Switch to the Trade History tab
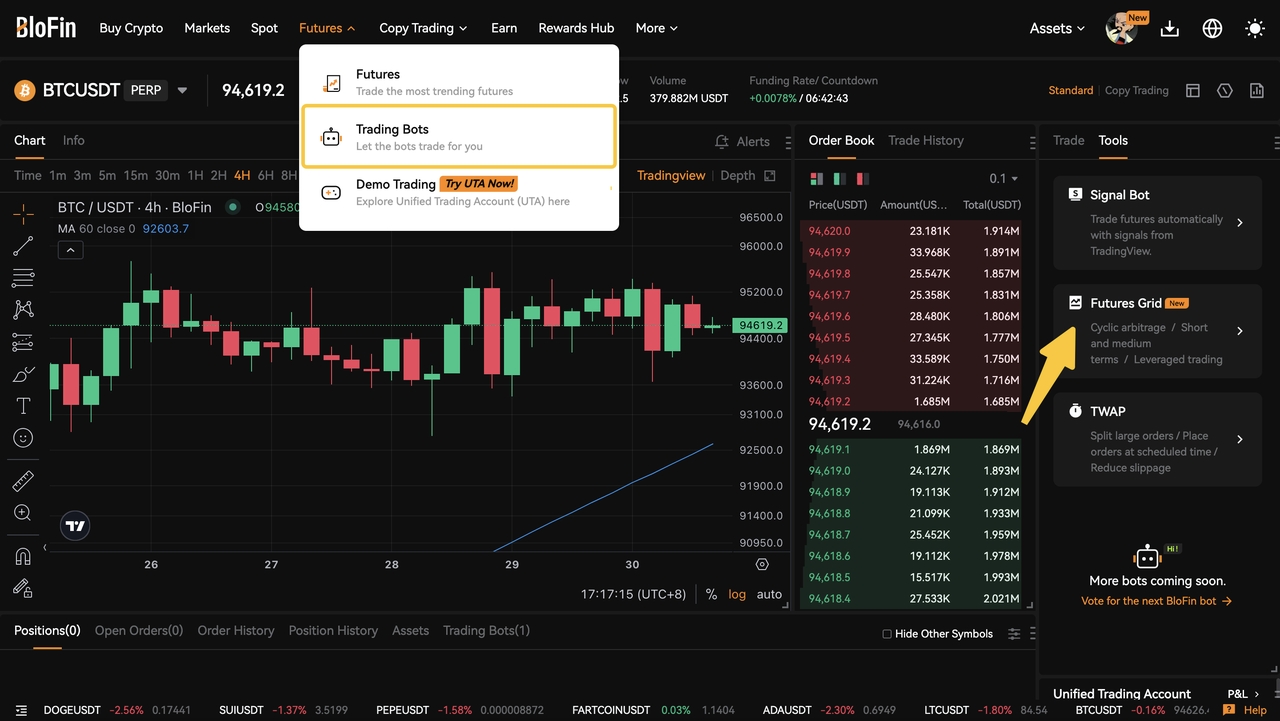Viewport: 1280px width, 721px height. pyautogui.click(x=926, y=141)
